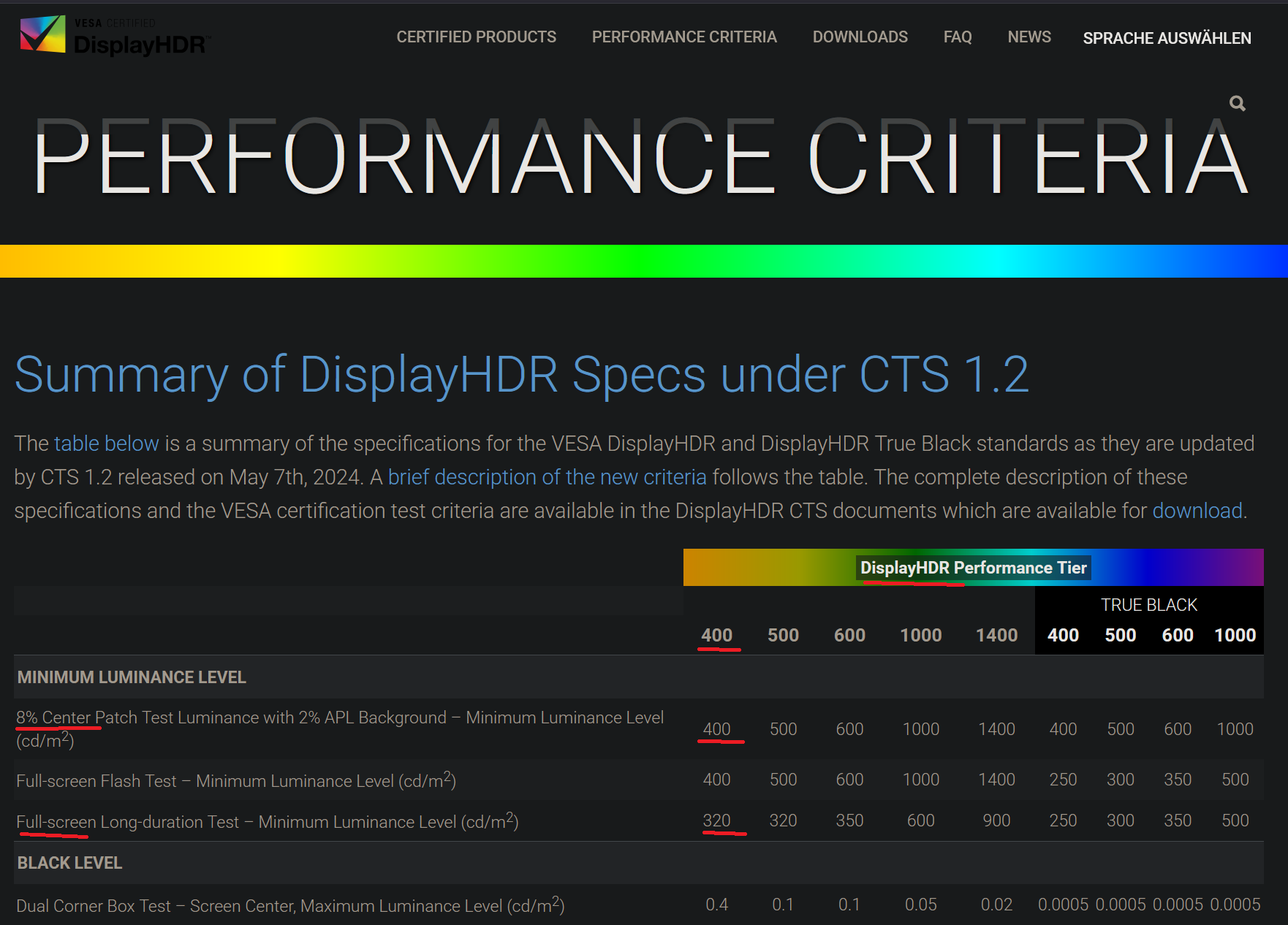Click the 'BLACK LEVEL' section header

(x=69, y=863)
